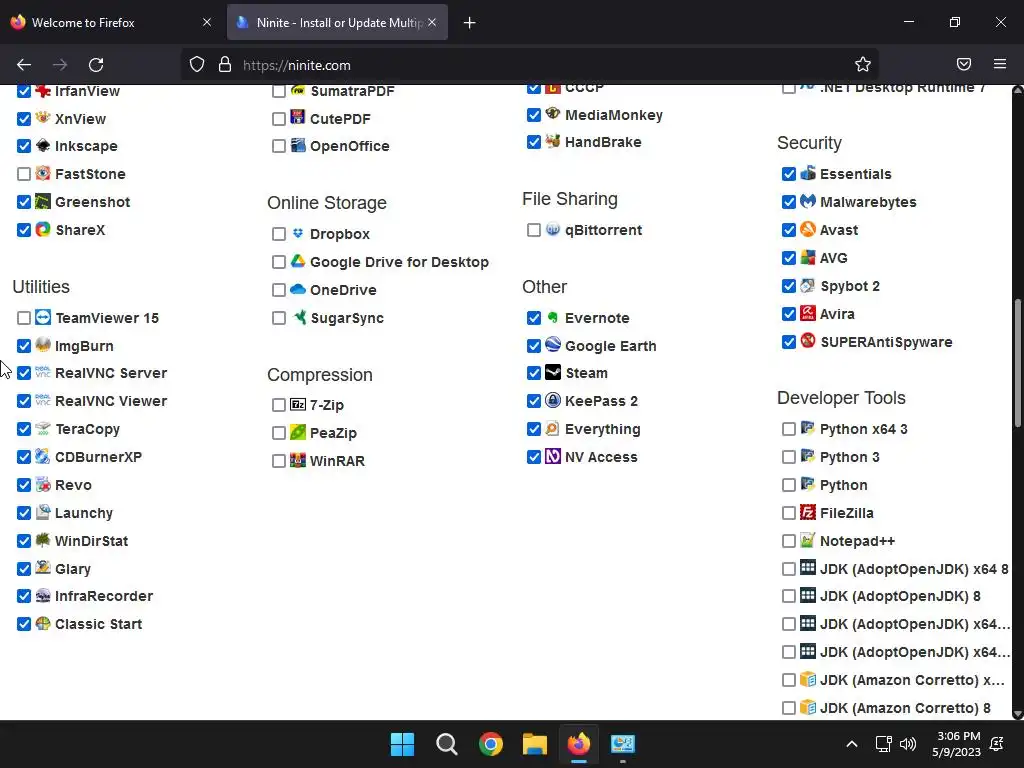
Task: Uncheck the NV Access checkbox
Action: pyautogui.click(x=534, y=457)
